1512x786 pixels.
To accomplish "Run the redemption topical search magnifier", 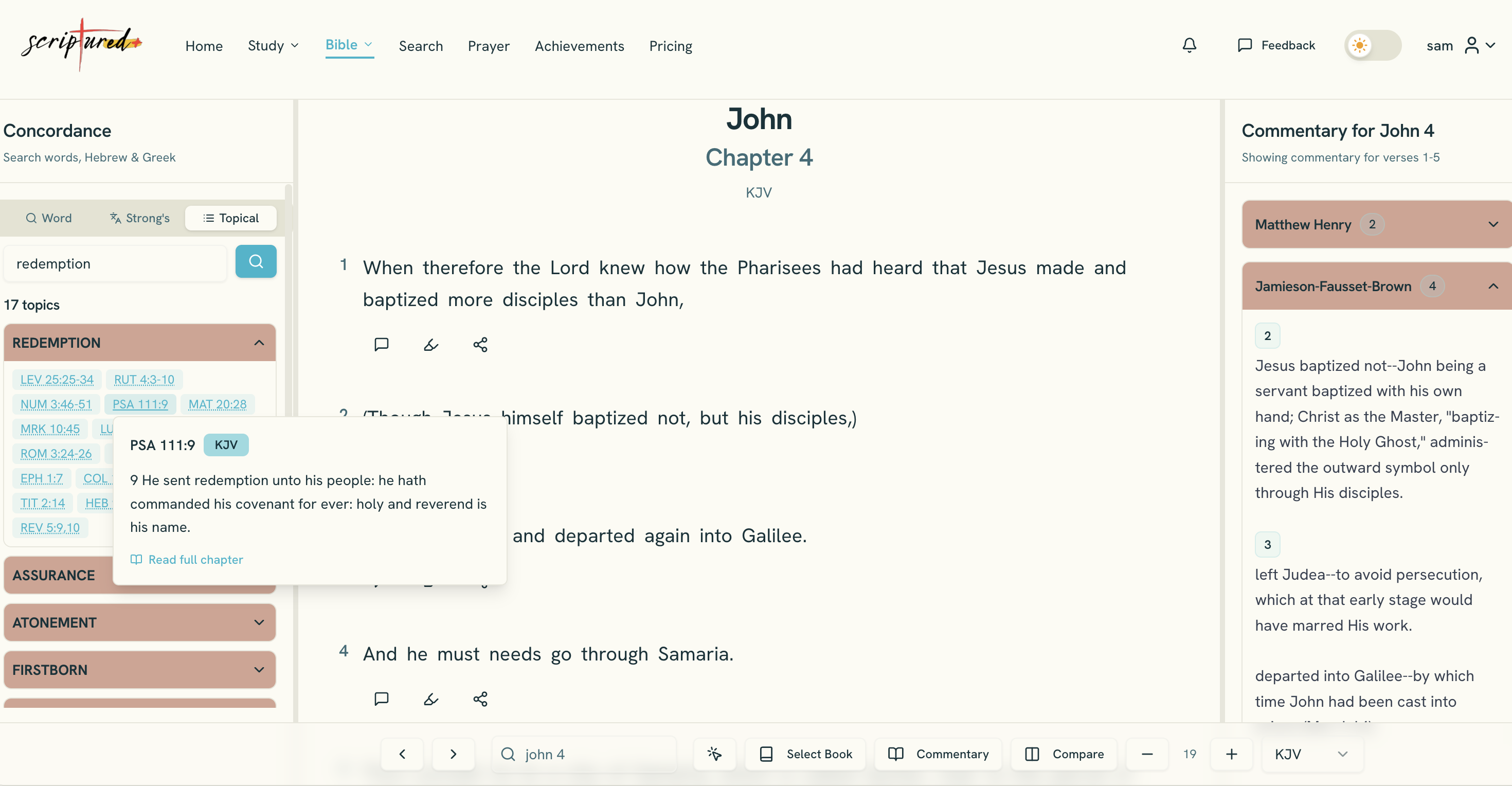I will click(x=256, y=261).
